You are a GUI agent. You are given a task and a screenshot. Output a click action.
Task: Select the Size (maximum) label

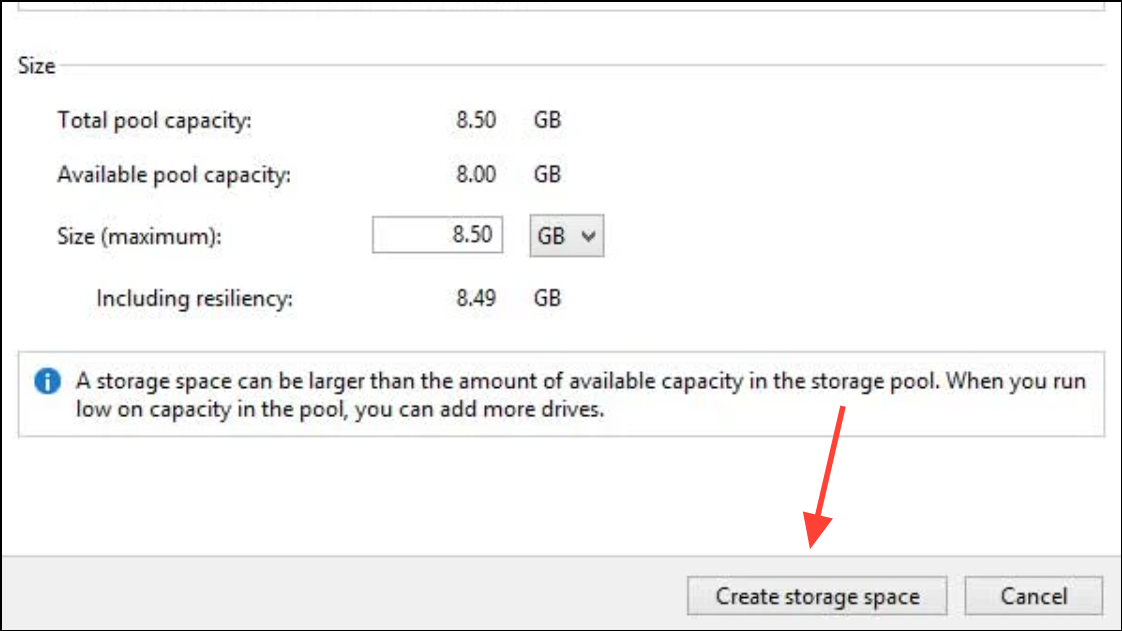click(x=140, y=236)
